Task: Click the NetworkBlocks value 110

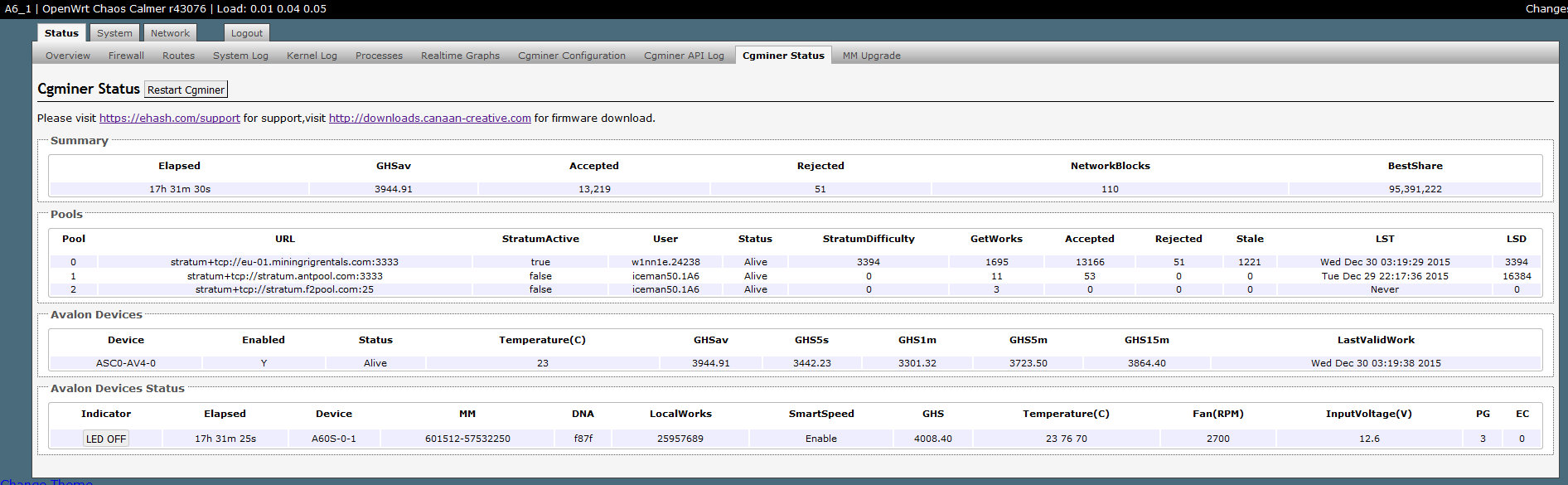Action: click(1110, 189)
